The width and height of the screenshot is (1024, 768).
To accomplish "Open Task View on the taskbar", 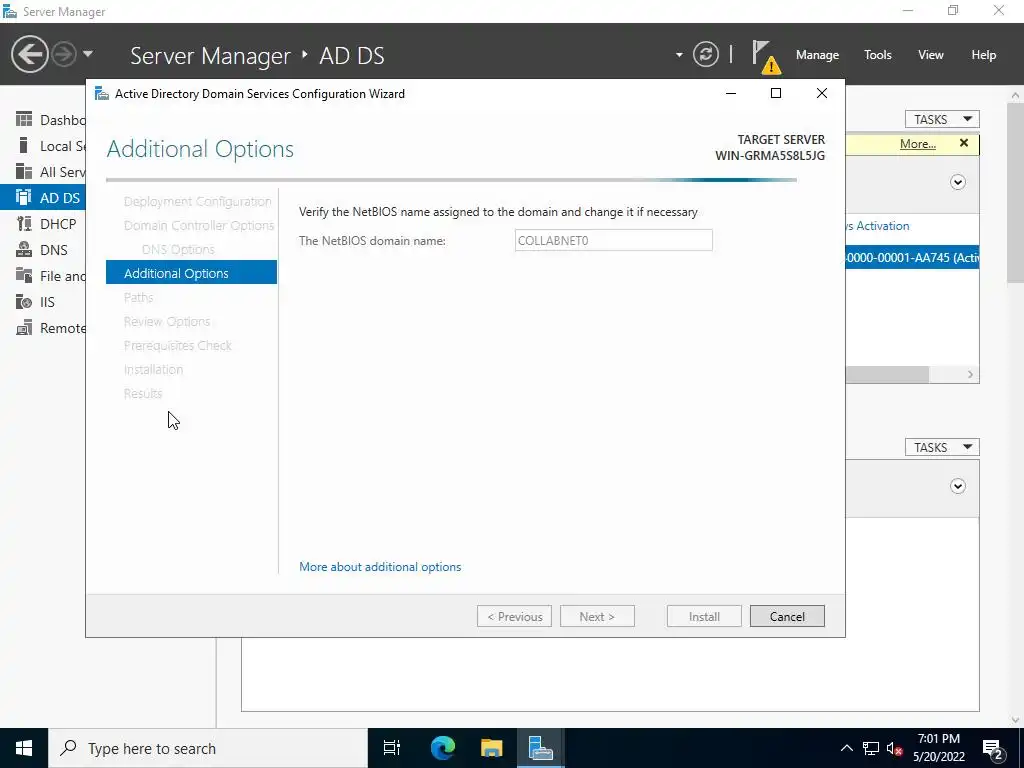I will [392, 748].
